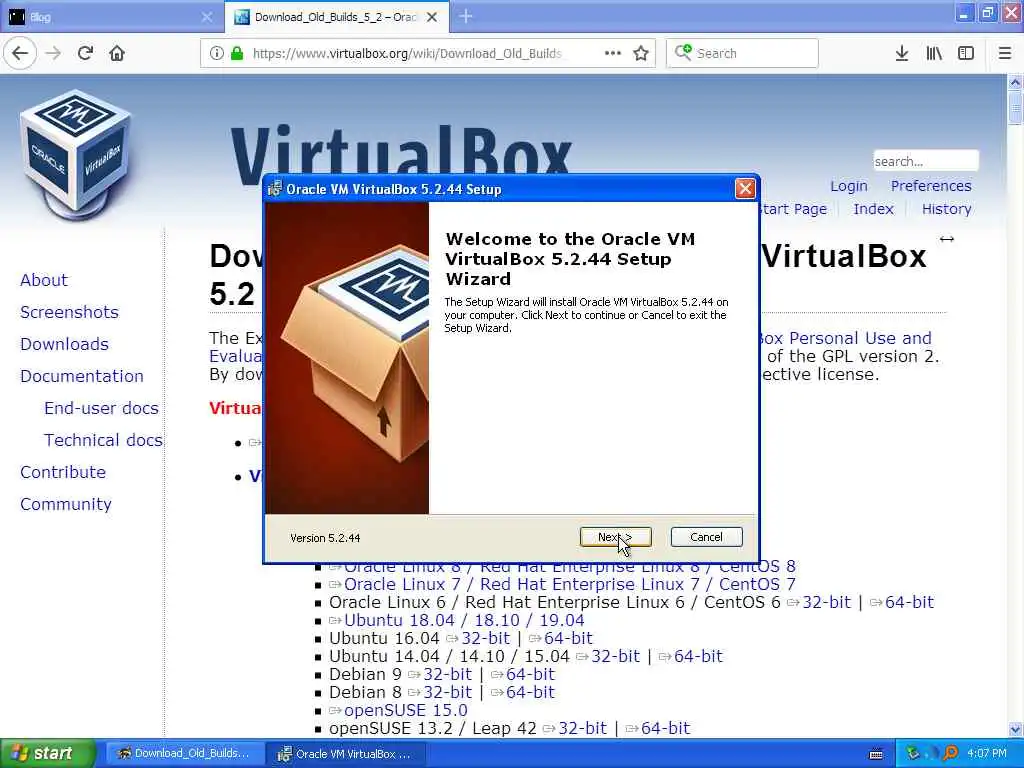Download Ubuntu 14.04 64-bit build
This screenshot has height=768, width=1024.
point(698,656)
